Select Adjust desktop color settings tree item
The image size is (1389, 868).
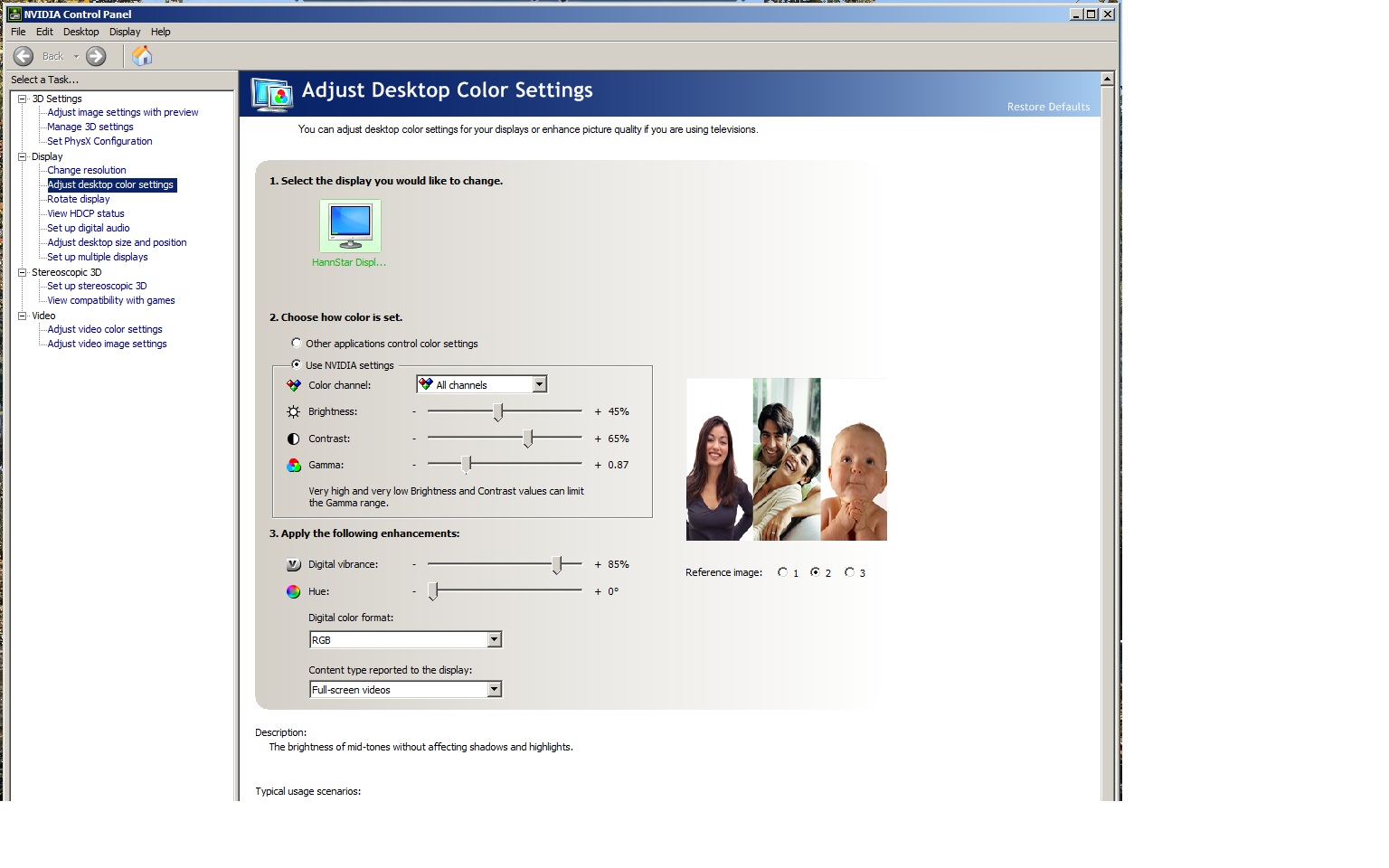click(x=110, y=184)
